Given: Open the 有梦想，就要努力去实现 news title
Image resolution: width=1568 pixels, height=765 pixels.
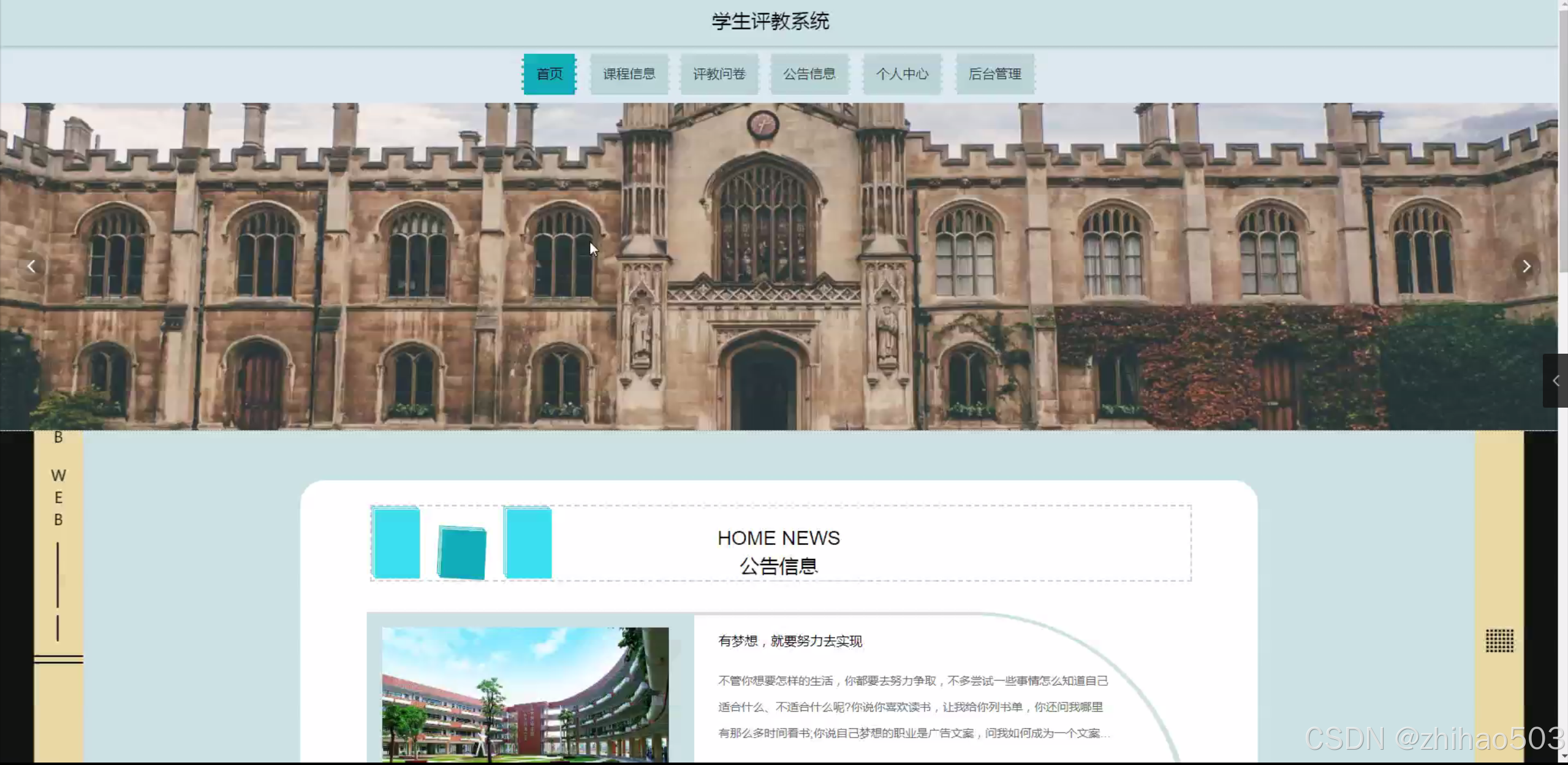Looking at the screenshot, I should (x=790, y=641).
